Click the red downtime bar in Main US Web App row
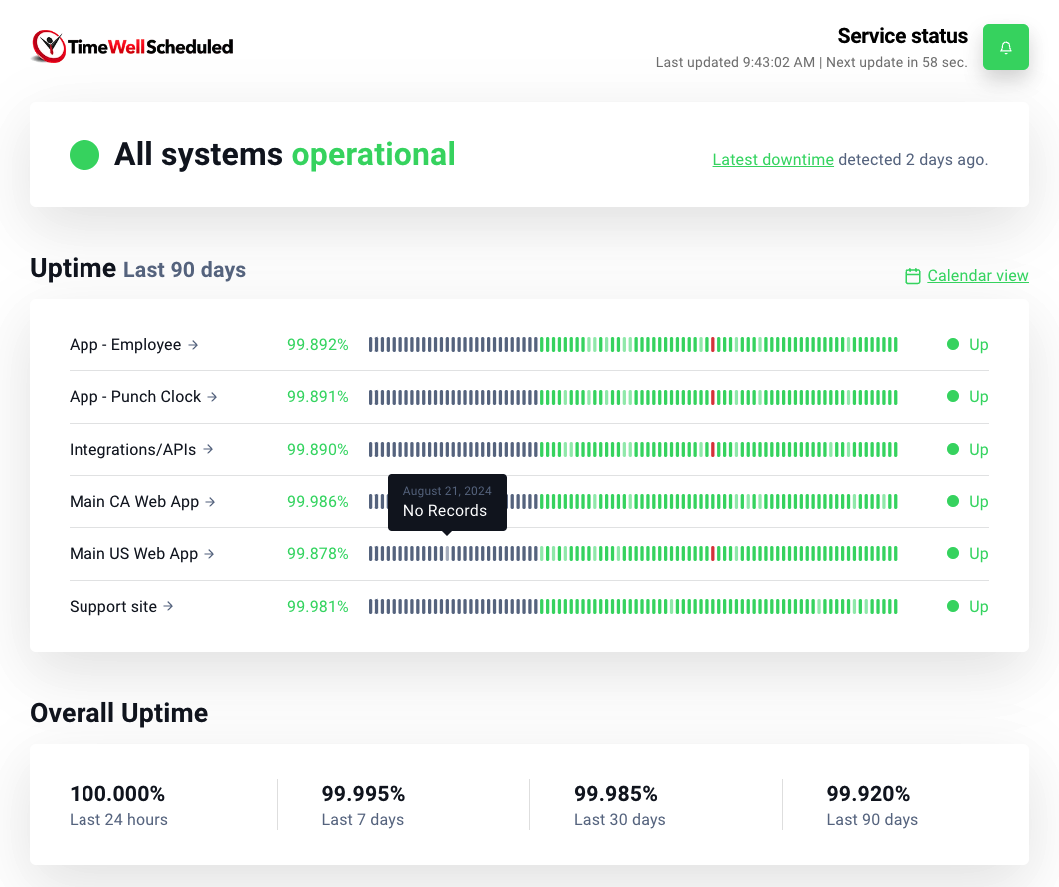1059x887 pixels. (712, 554)
